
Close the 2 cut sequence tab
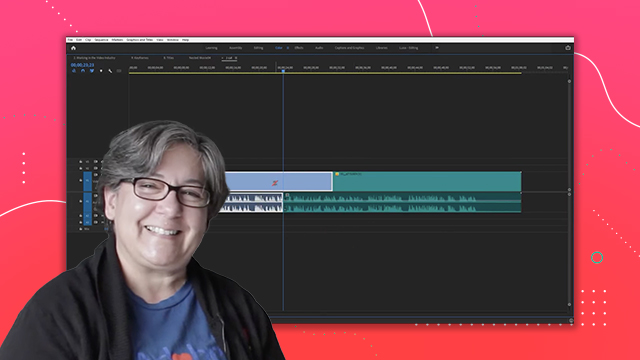pyautogui.click(x=222, y=58)
